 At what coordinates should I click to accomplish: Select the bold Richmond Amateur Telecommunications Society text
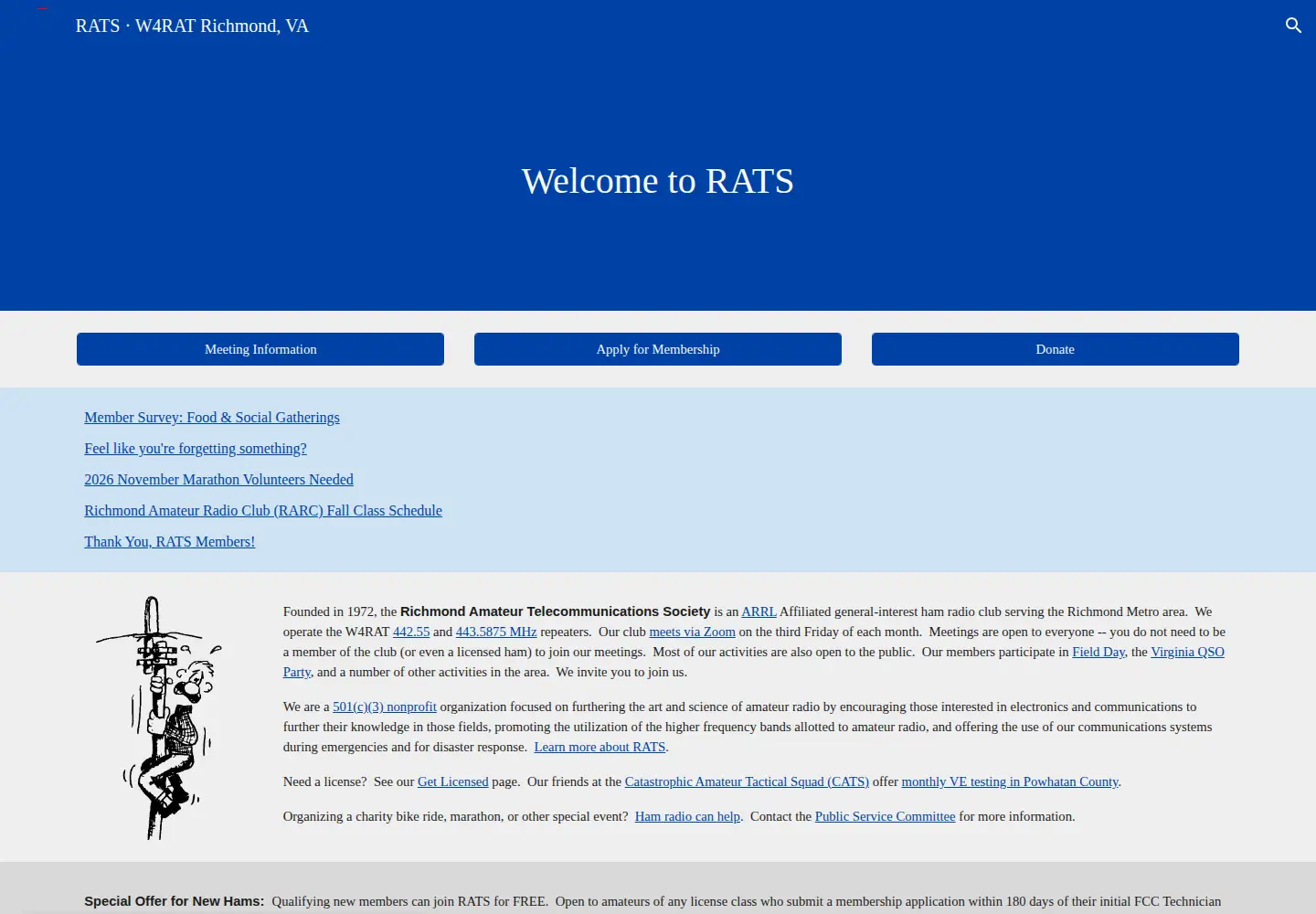click(555, 611)
